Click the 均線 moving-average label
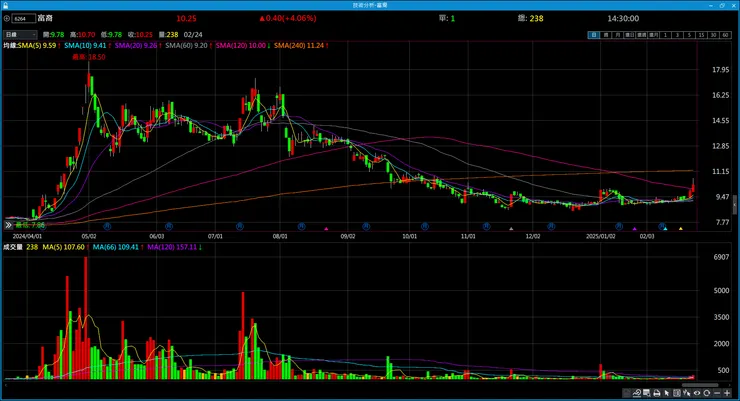The height and width of the screenshot is (401, 740). 10,46
